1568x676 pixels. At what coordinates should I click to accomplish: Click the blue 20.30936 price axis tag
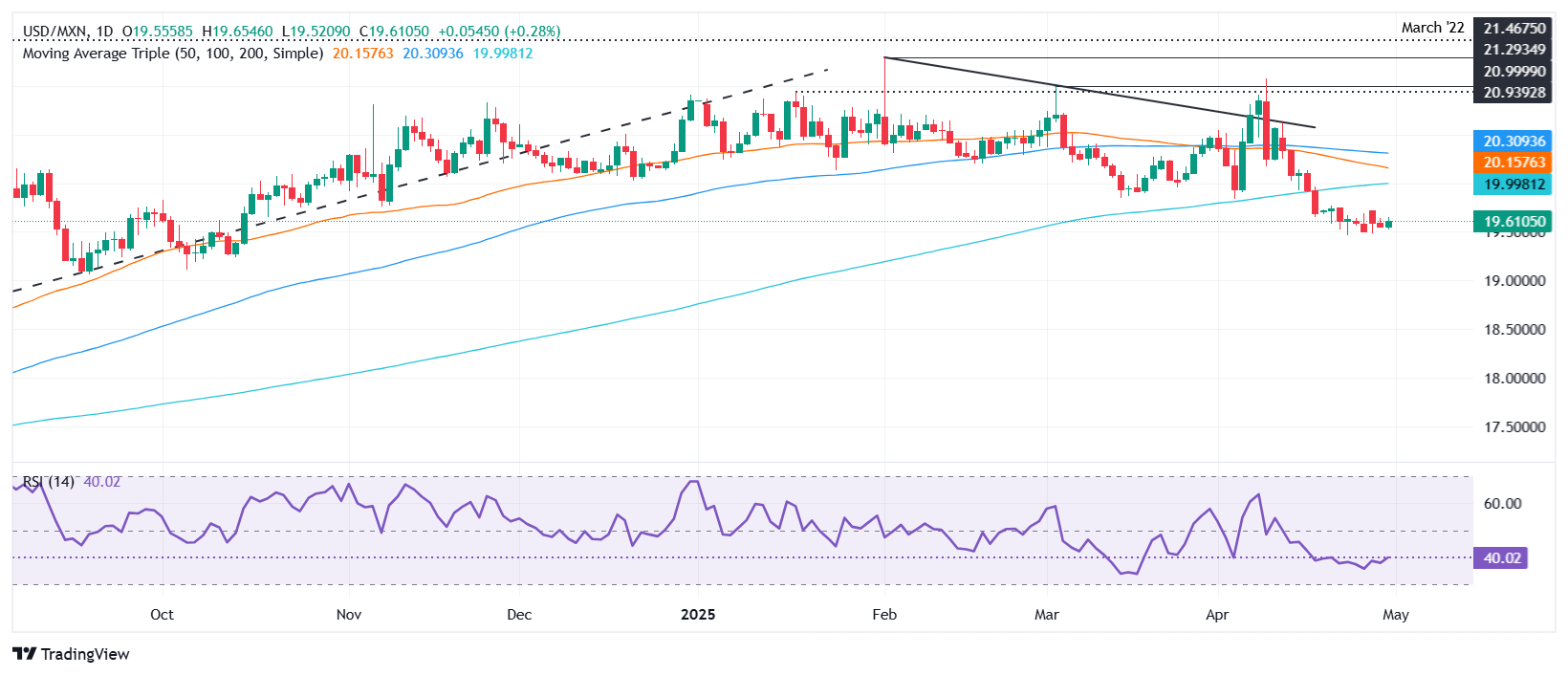coord(1514,142)
